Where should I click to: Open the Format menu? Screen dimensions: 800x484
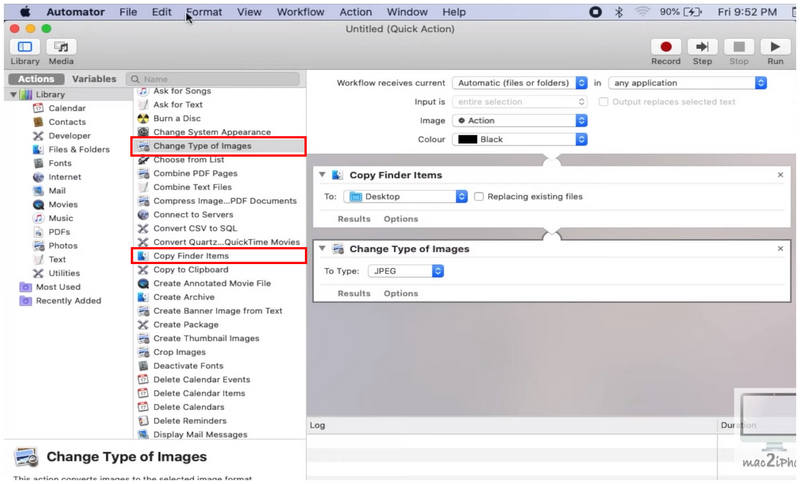(x=204, y=12)
